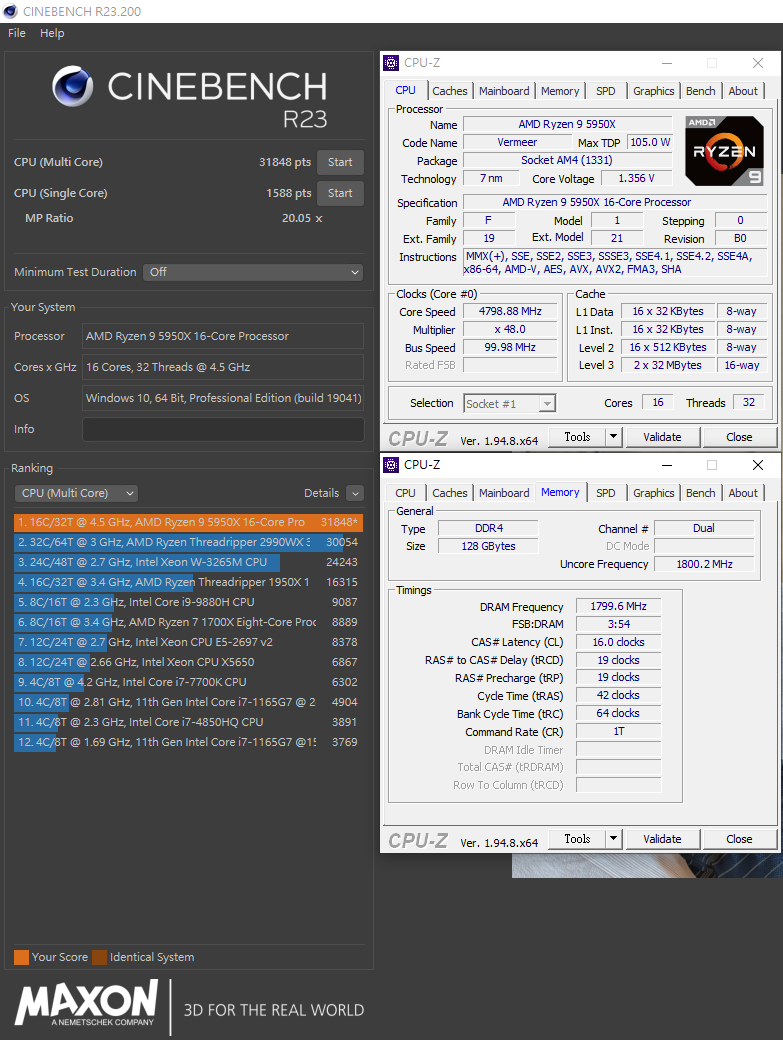Click Validate in lower CPU-Z window
The height and width of the screenshot is (1040, 783).
pos(662,839)
